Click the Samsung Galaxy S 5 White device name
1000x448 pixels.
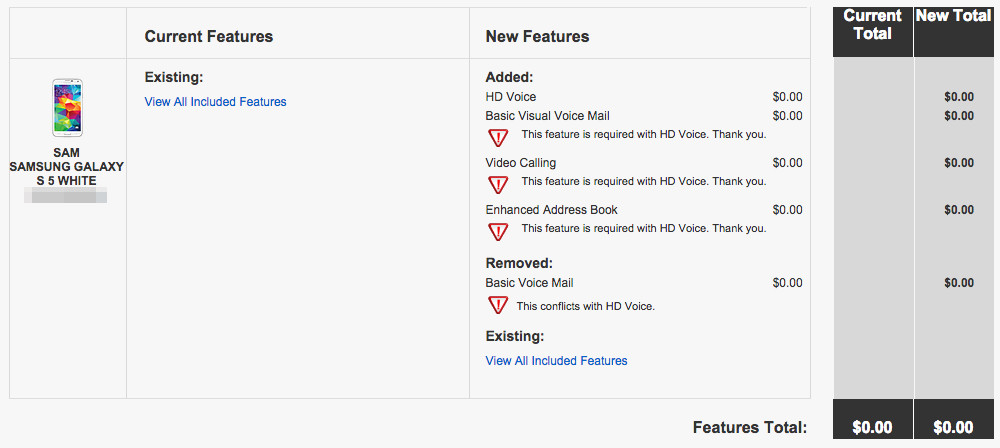pyautogui.click(x=67, y=167)
